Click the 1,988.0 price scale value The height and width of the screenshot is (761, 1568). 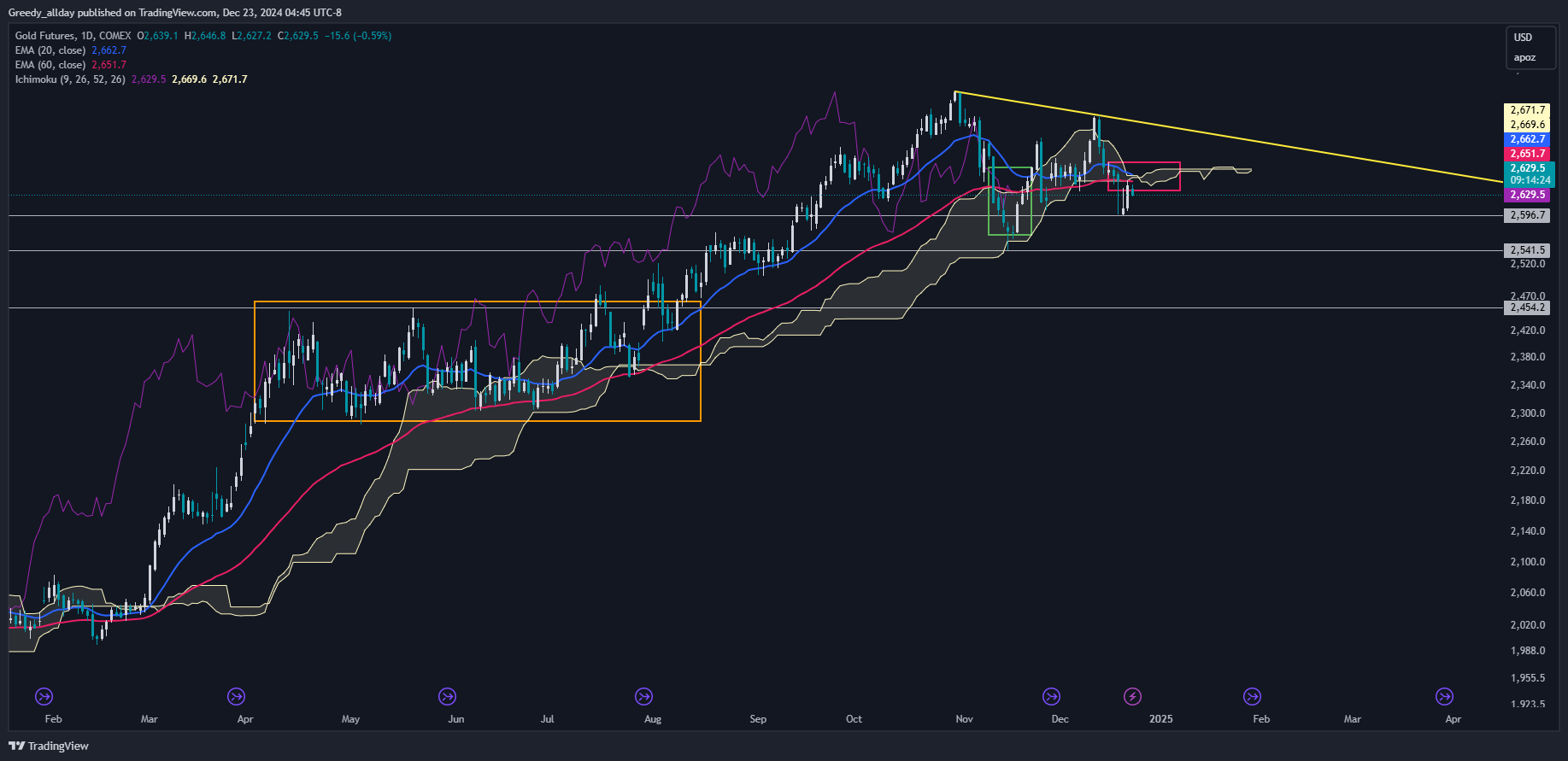[1528, 651]
